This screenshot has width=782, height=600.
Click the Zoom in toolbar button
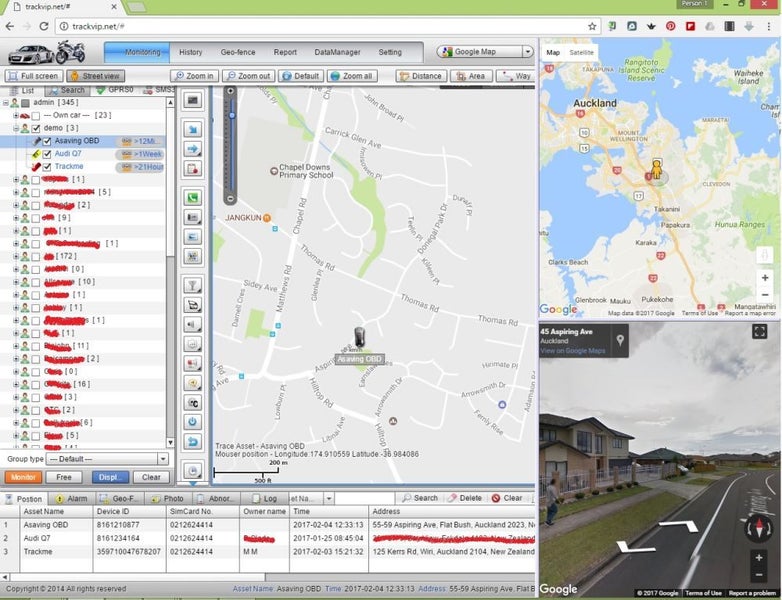point(193,76)
